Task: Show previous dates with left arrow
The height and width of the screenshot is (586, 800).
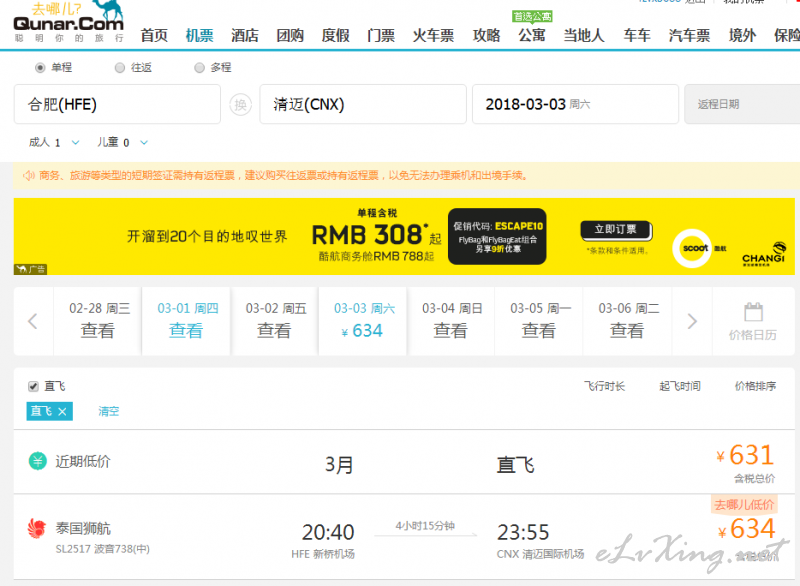Action: click(33, 321)
